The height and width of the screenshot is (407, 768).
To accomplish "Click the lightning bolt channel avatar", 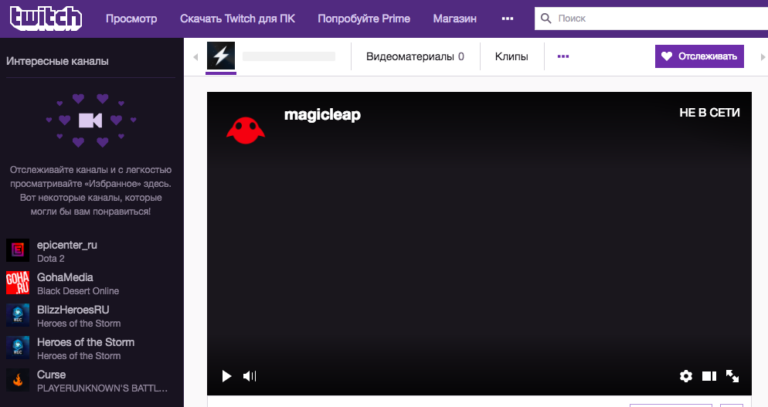I will pyautogui.click(x=221, y=56).
